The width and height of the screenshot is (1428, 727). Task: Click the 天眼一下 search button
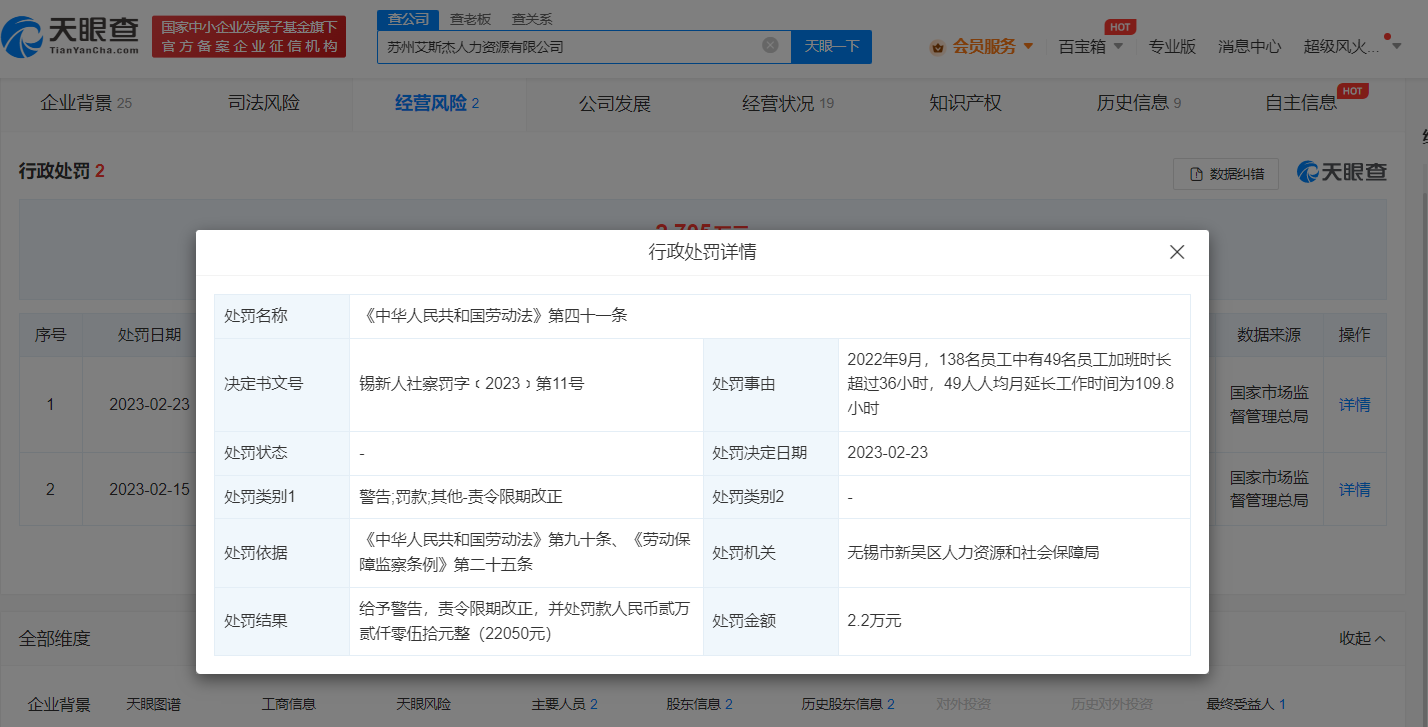[x=831, y=46]
